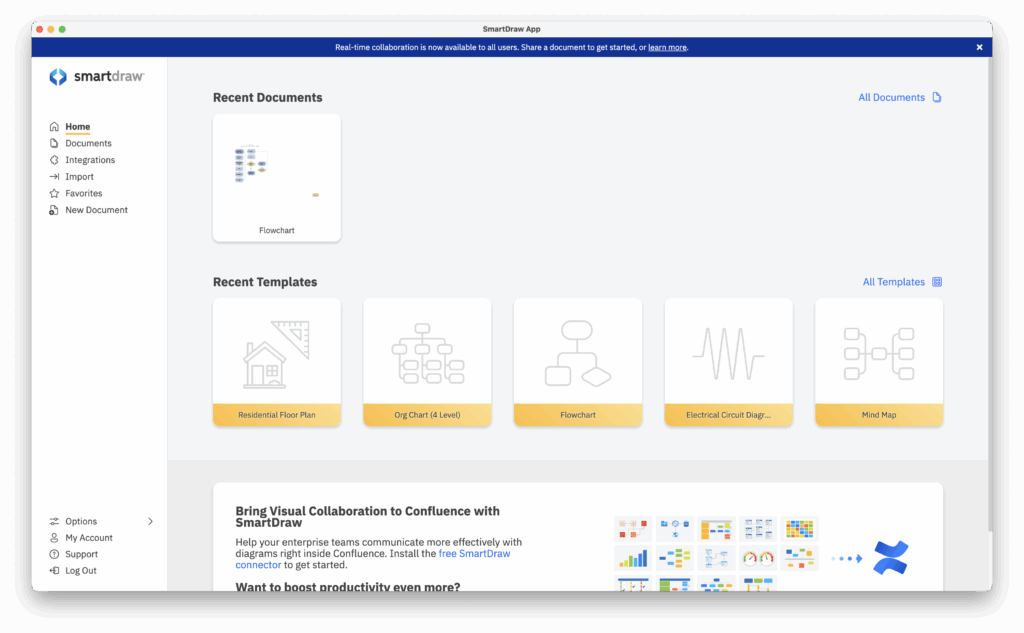Open Support from the sidebar

(x=82, y=554)
